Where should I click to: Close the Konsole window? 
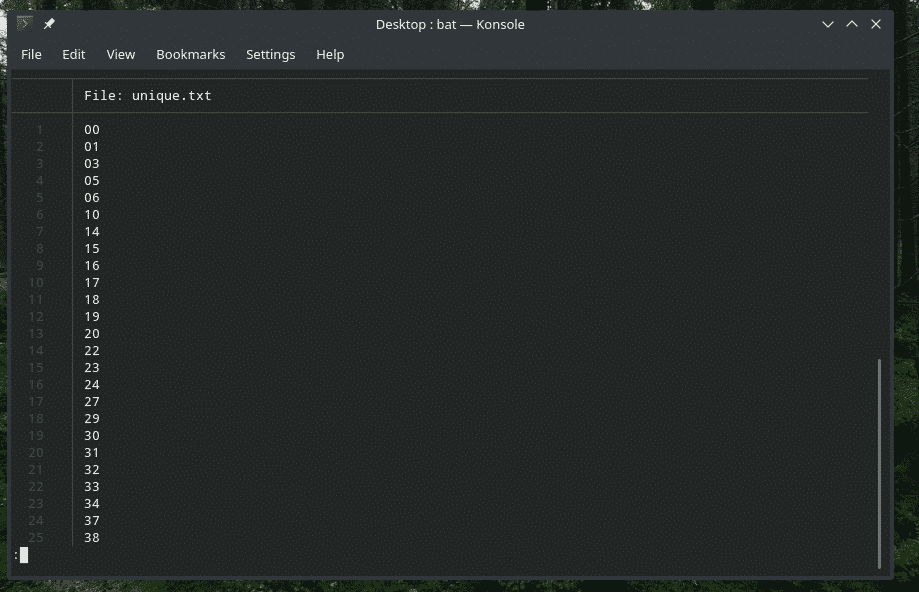(876, 24)
